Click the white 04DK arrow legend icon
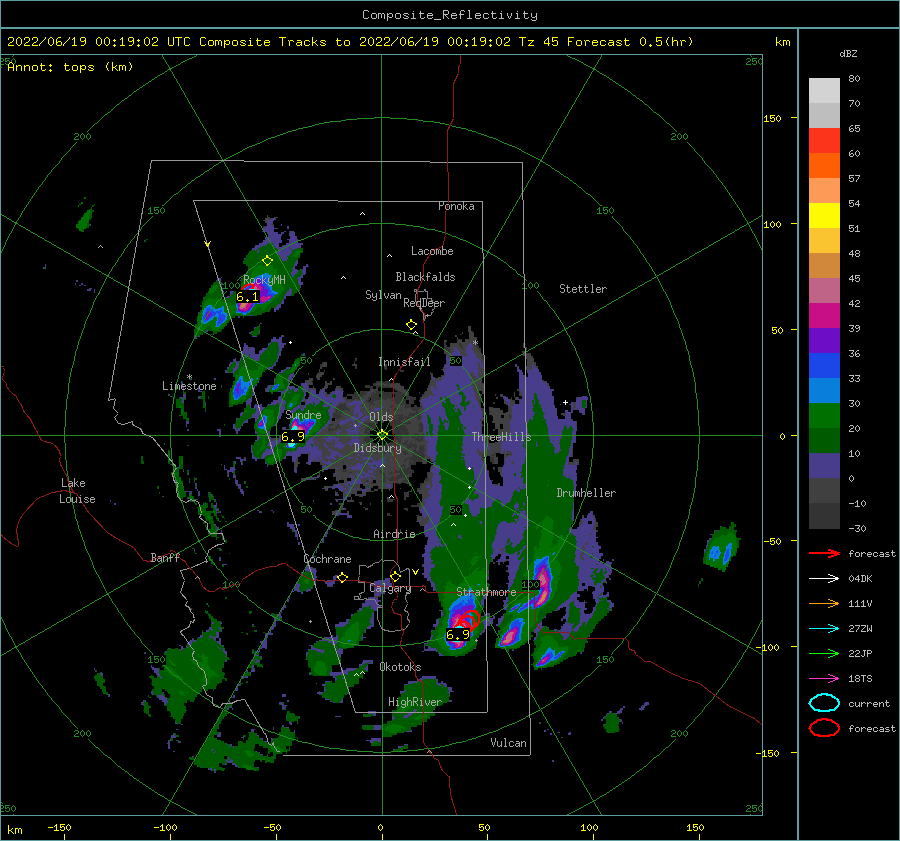Screen dimensions: 900x841 click(x=824, y=578)
